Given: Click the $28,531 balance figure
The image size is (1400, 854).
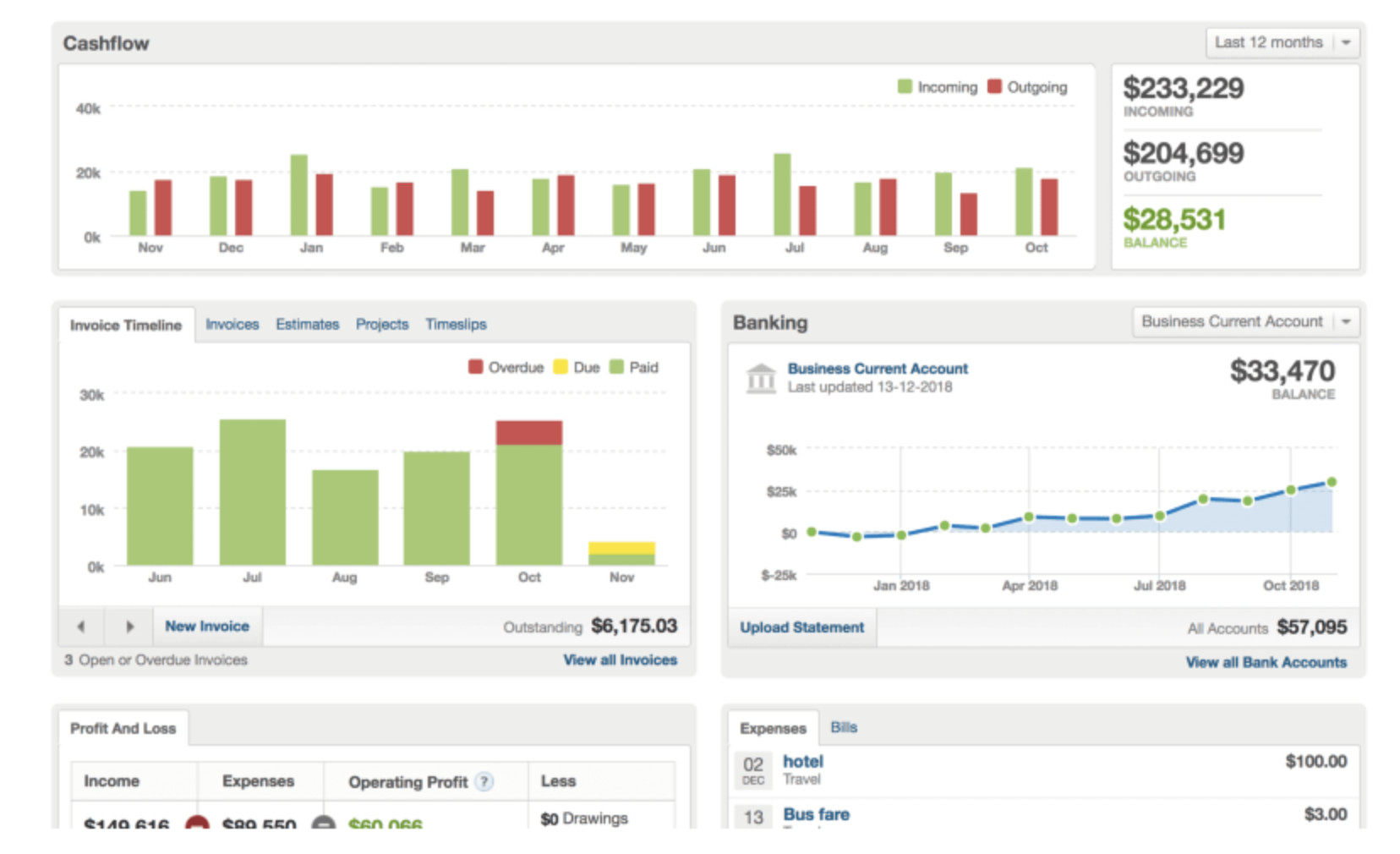Looking at the screenshot, I should tap(1173, 219).
